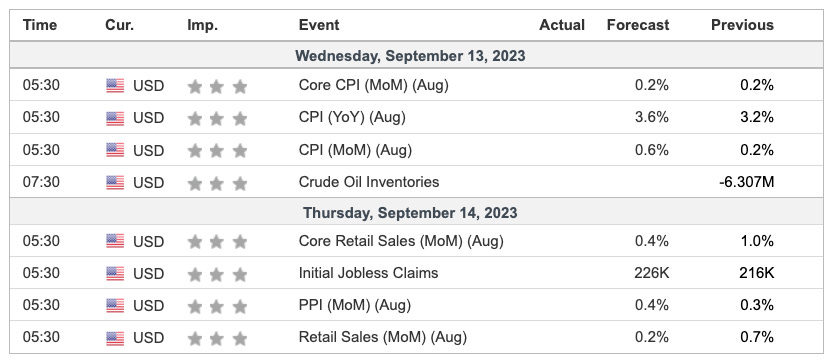Open the Retail Sales (MoM) (Aug) event
Image resolution: width=832 pixels, height=360 pixels.
click(383, 337)
